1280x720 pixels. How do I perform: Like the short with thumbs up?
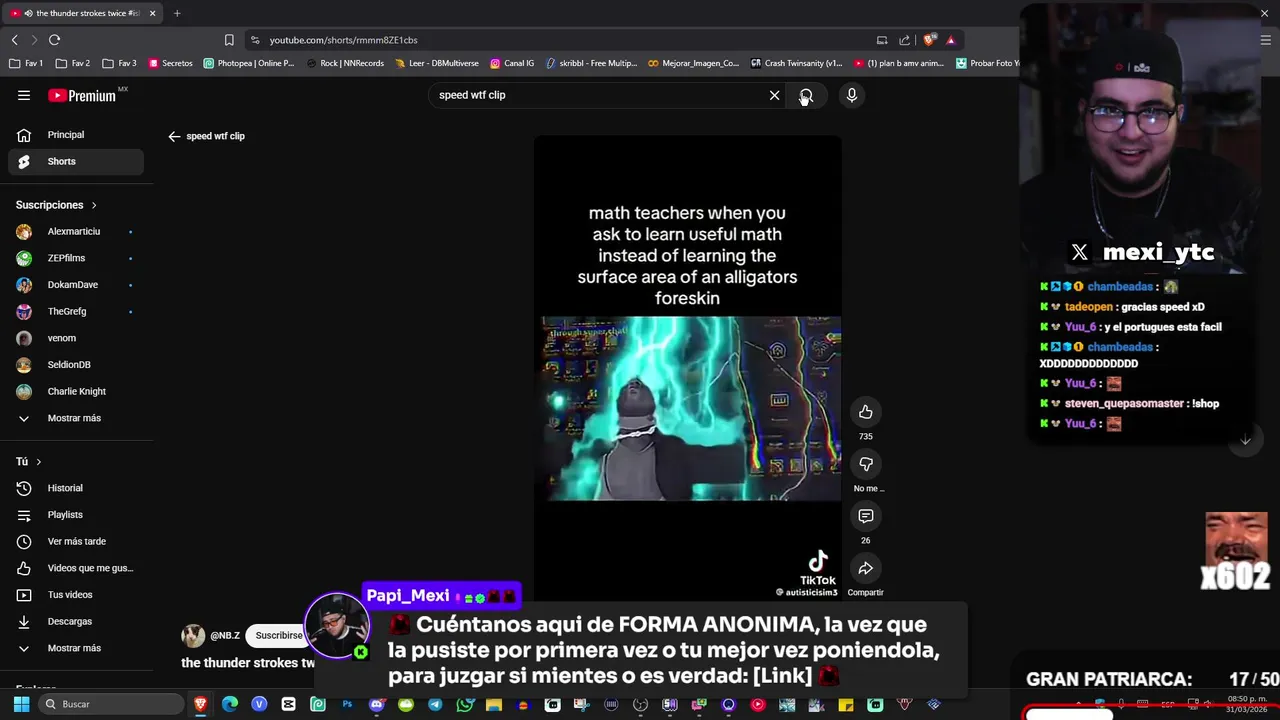tap(866, 412)
